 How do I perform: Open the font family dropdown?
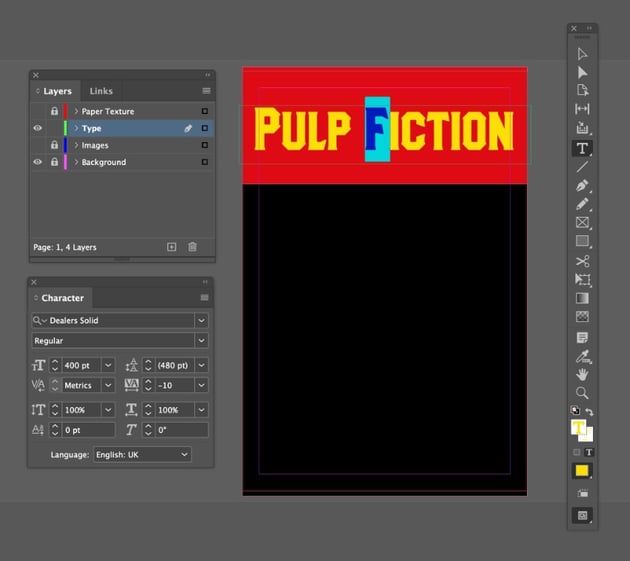tap(201, 320)
